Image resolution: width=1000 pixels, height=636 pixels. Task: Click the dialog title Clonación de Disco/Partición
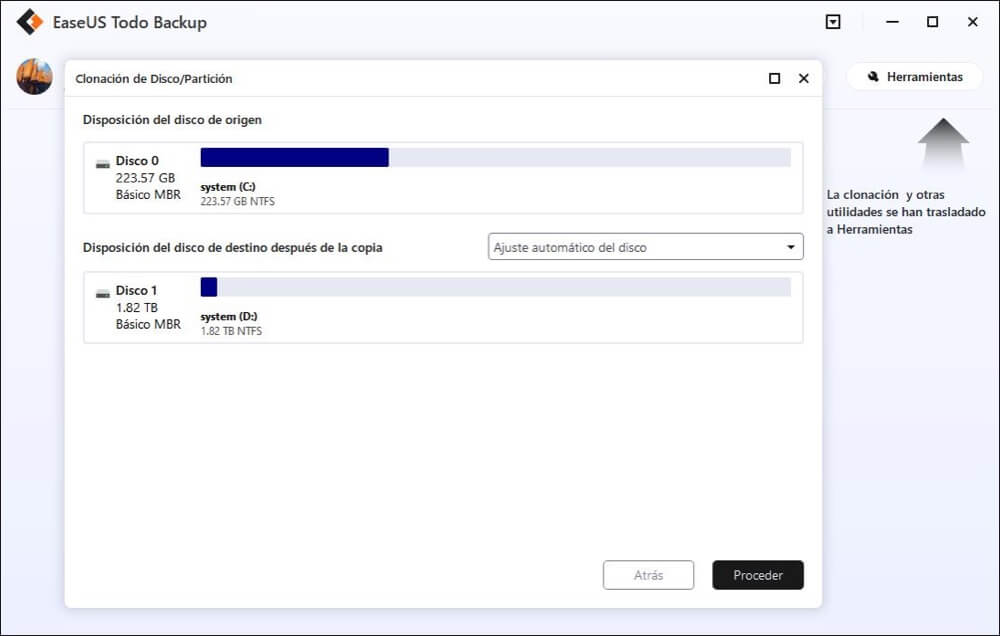click(x=154, y=78)
